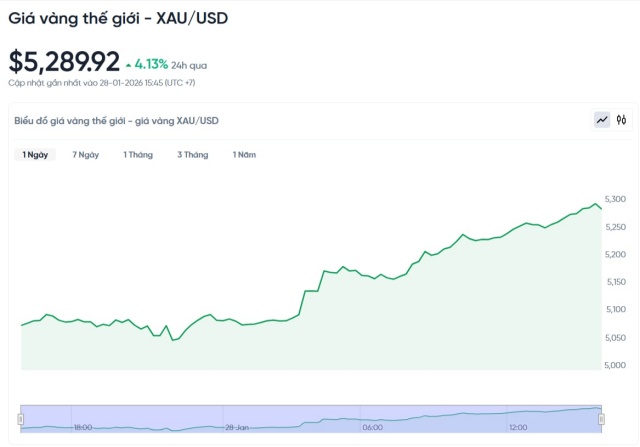Select the 7 Ngày time range

[x=86, y=155]
